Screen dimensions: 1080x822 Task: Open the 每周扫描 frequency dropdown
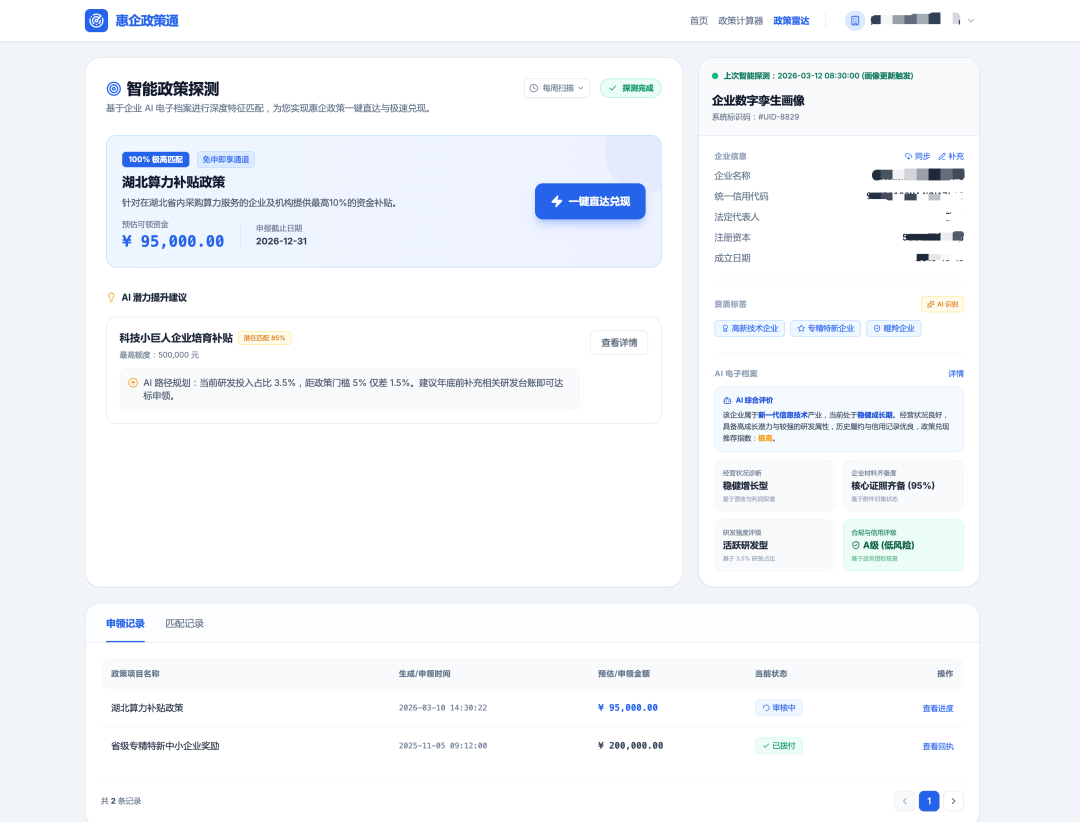click(x=557, y=88)
